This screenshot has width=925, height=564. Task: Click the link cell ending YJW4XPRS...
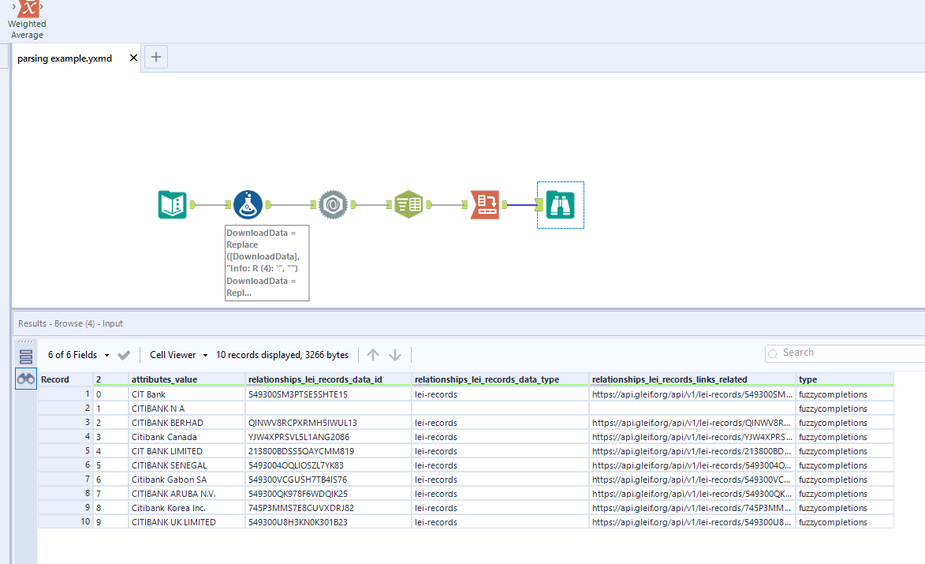(692, 437)
